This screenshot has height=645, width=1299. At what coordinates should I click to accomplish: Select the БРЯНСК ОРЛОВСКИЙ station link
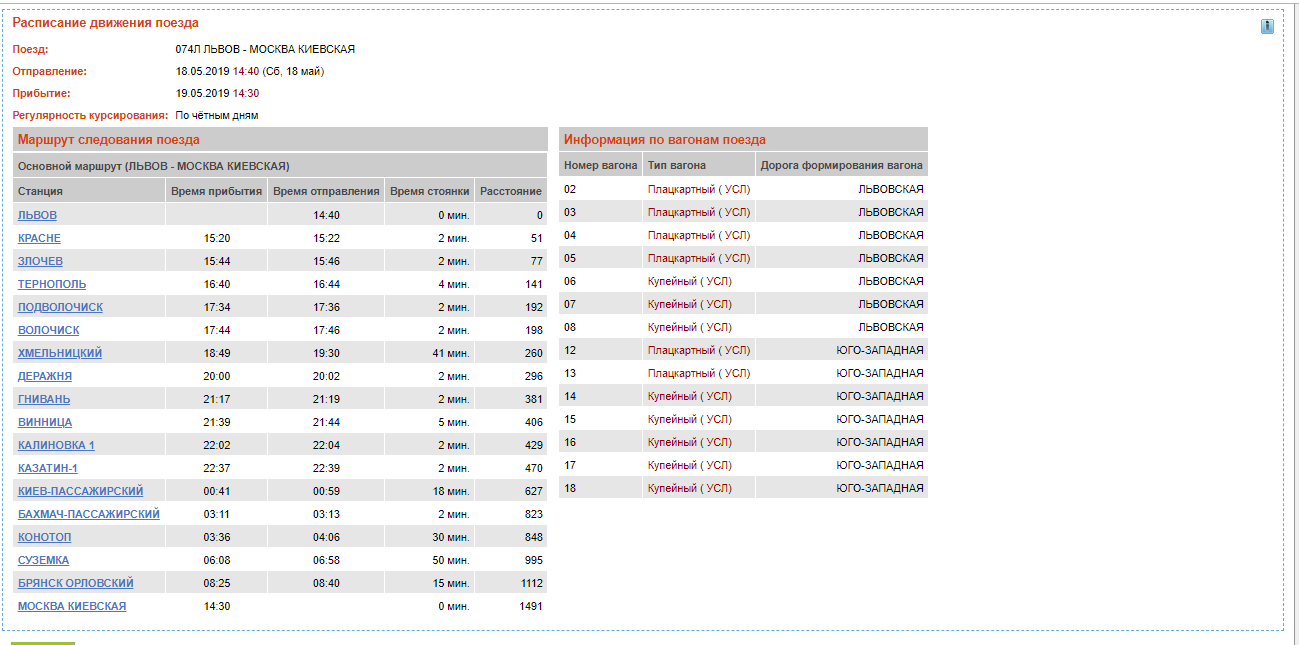point(76,583)
